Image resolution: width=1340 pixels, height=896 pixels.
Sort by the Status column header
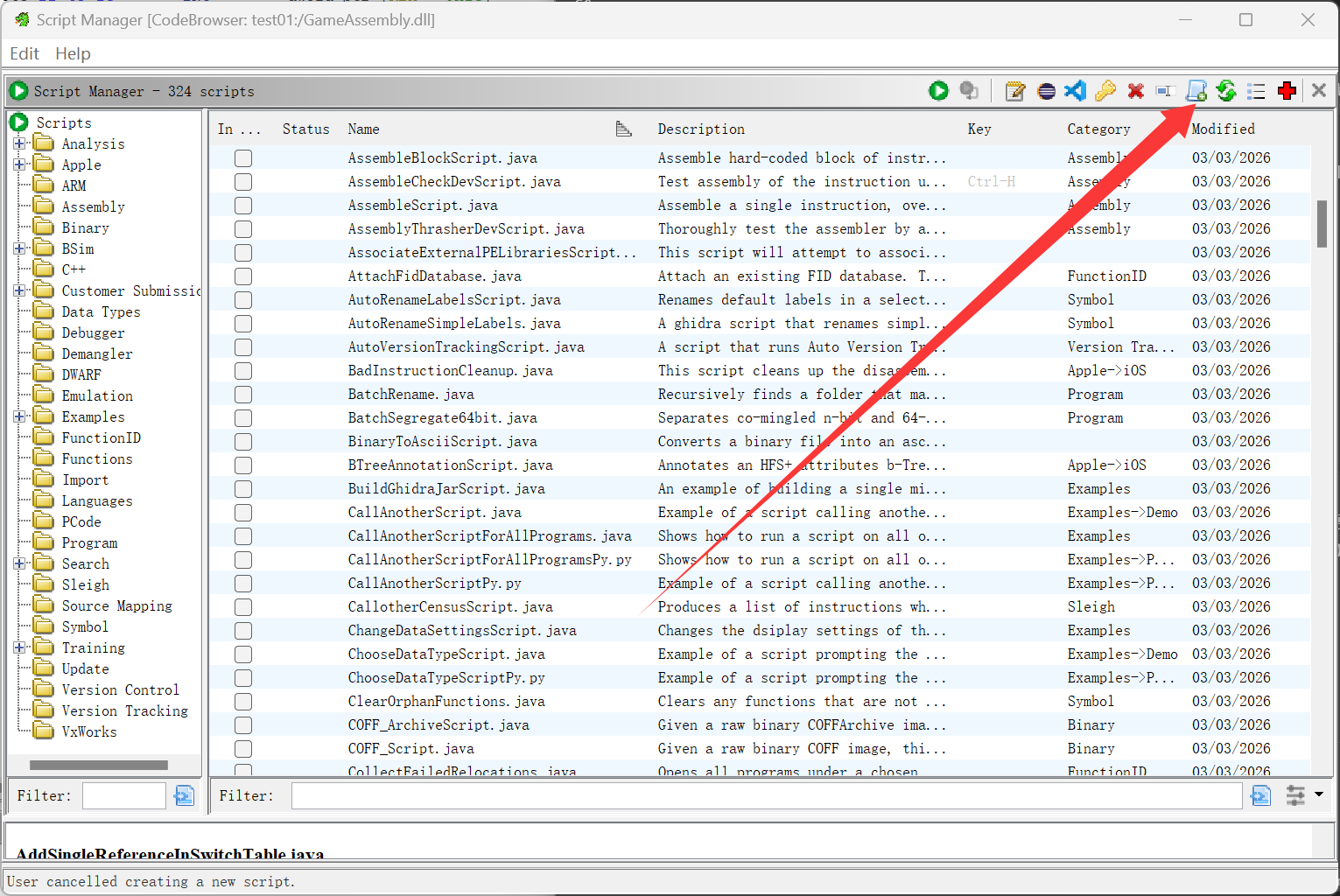[305, 129]
